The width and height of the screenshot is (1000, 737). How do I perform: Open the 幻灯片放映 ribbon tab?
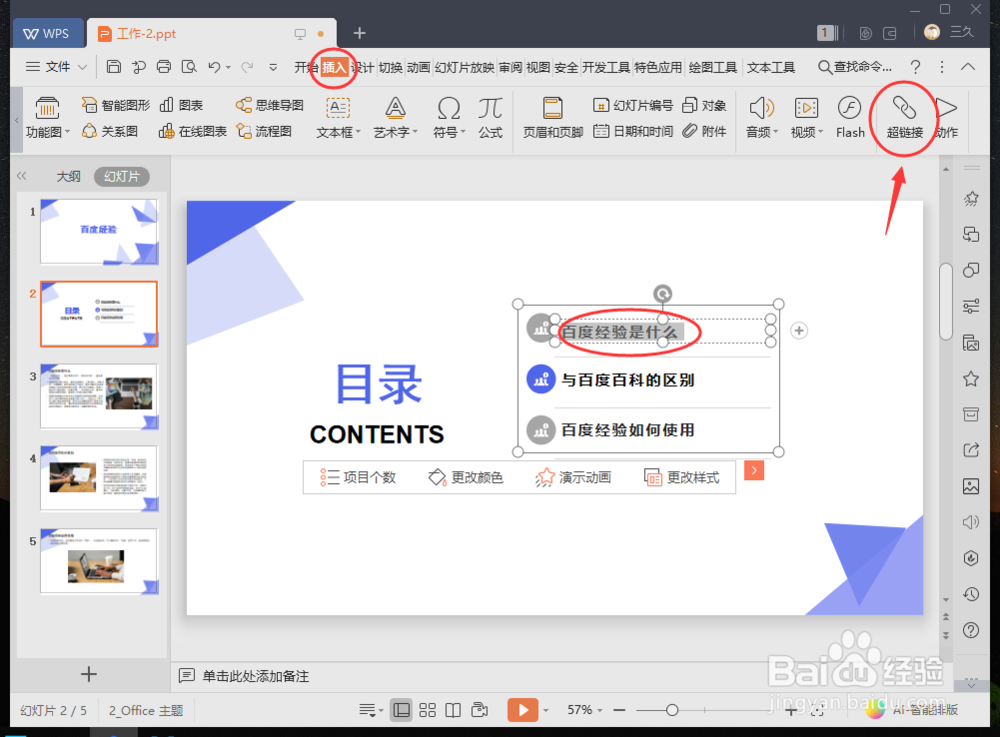(464, 67)
